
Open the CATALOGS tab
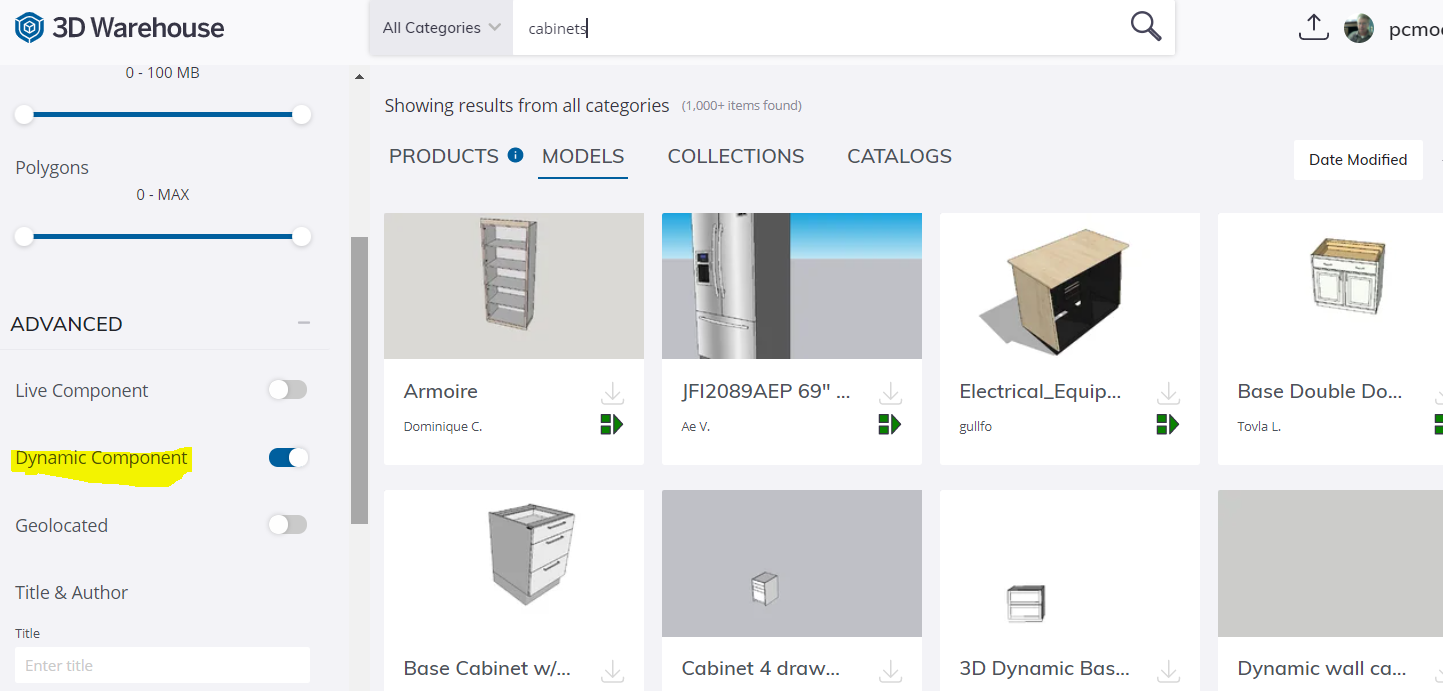[x=899, y=156]
